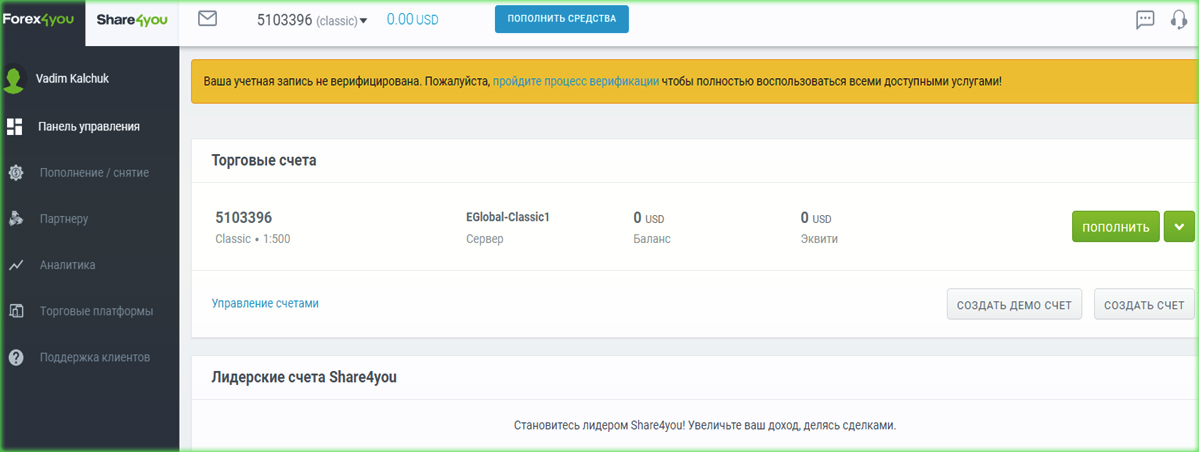
Task: Click the Поддержка клиентов question icon
Action: pos(15,357)
